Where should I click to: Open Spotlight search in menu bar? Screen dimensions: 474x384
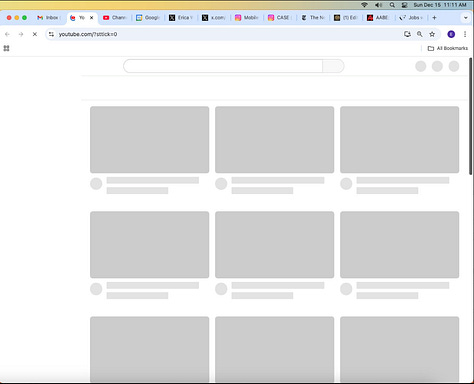click(392, 5)
